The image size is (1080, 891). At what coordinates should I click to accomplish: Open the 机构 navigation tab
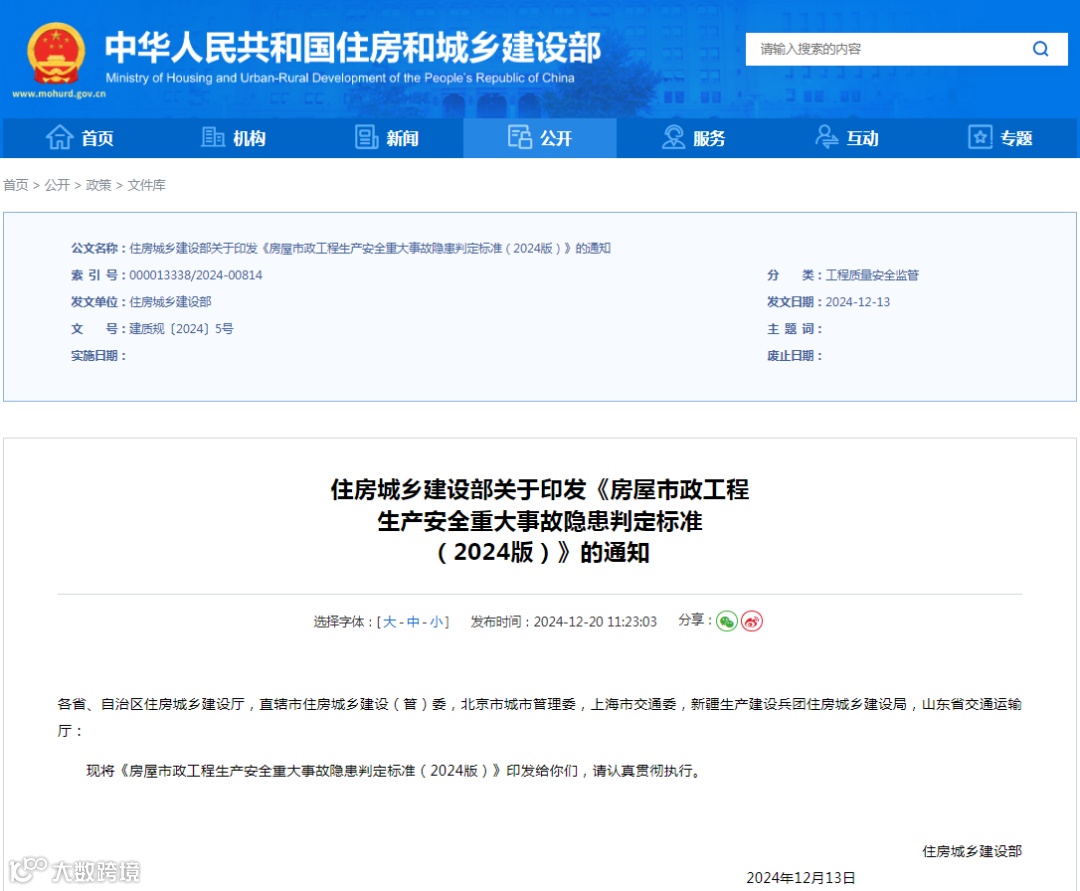(233, 138)
